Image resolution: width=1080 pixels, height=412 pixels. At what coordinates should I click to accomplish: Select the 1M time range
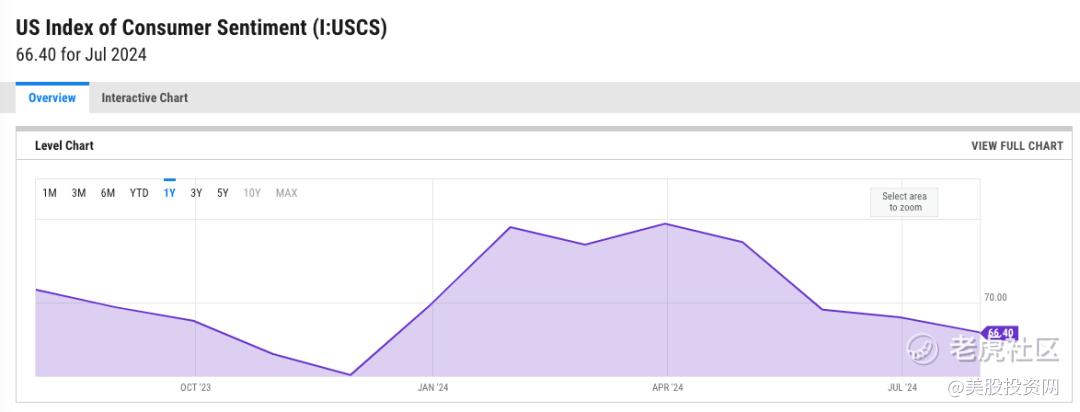tap(50, 193)
